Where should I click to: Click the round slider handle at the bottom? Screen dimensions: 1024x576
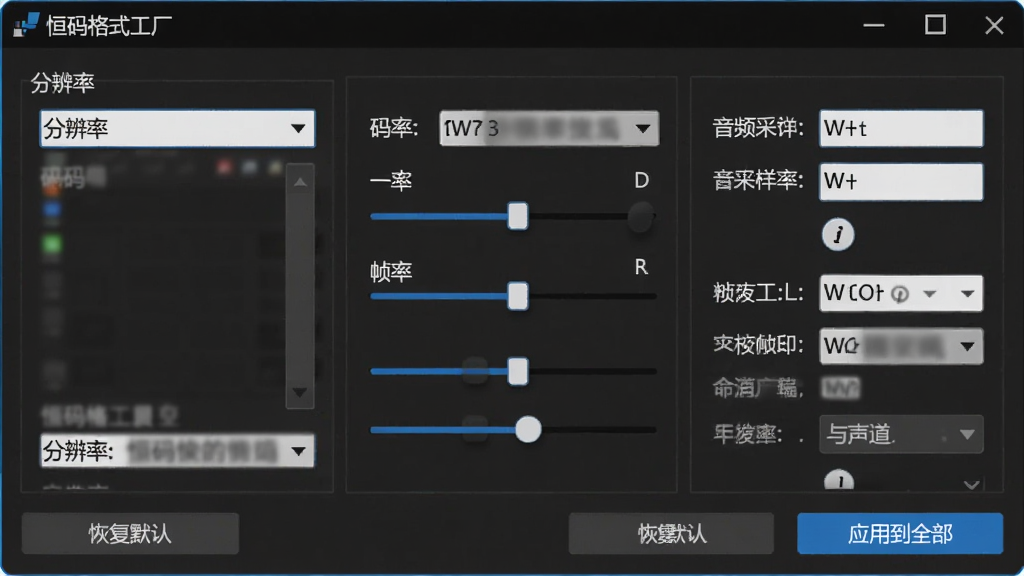click(528, 430)
